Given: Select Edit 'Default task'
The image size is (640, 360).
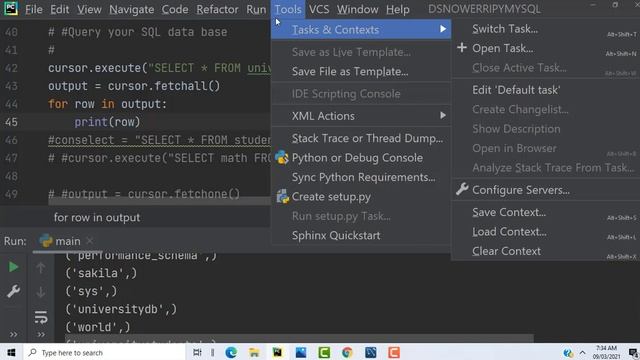Looking at the screenshot, I should [546, 90].
